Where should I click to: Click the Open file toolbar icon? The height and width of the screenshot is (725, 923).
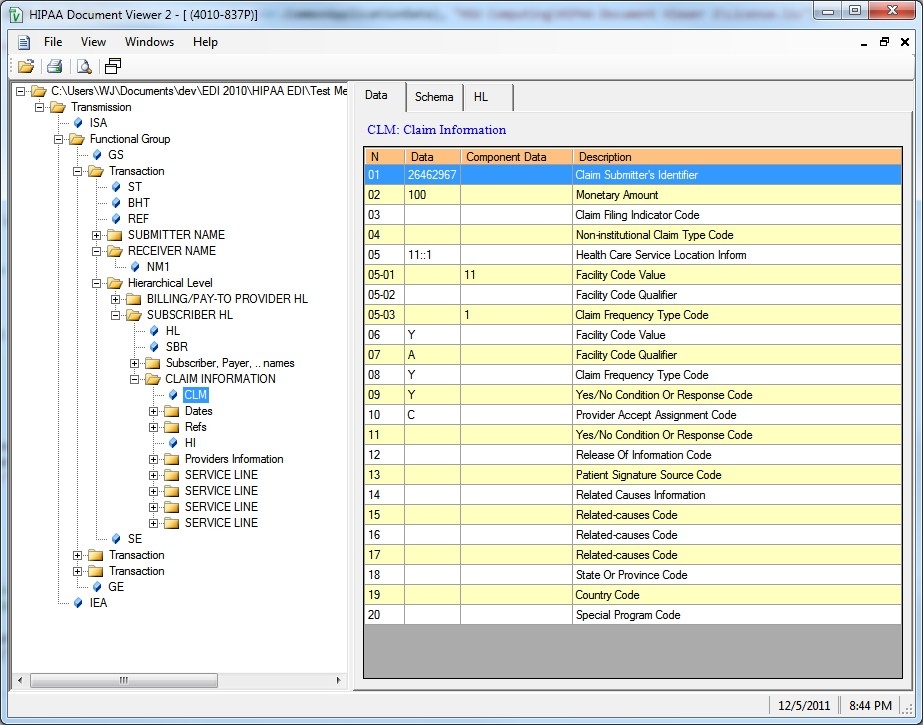point(26,66)
